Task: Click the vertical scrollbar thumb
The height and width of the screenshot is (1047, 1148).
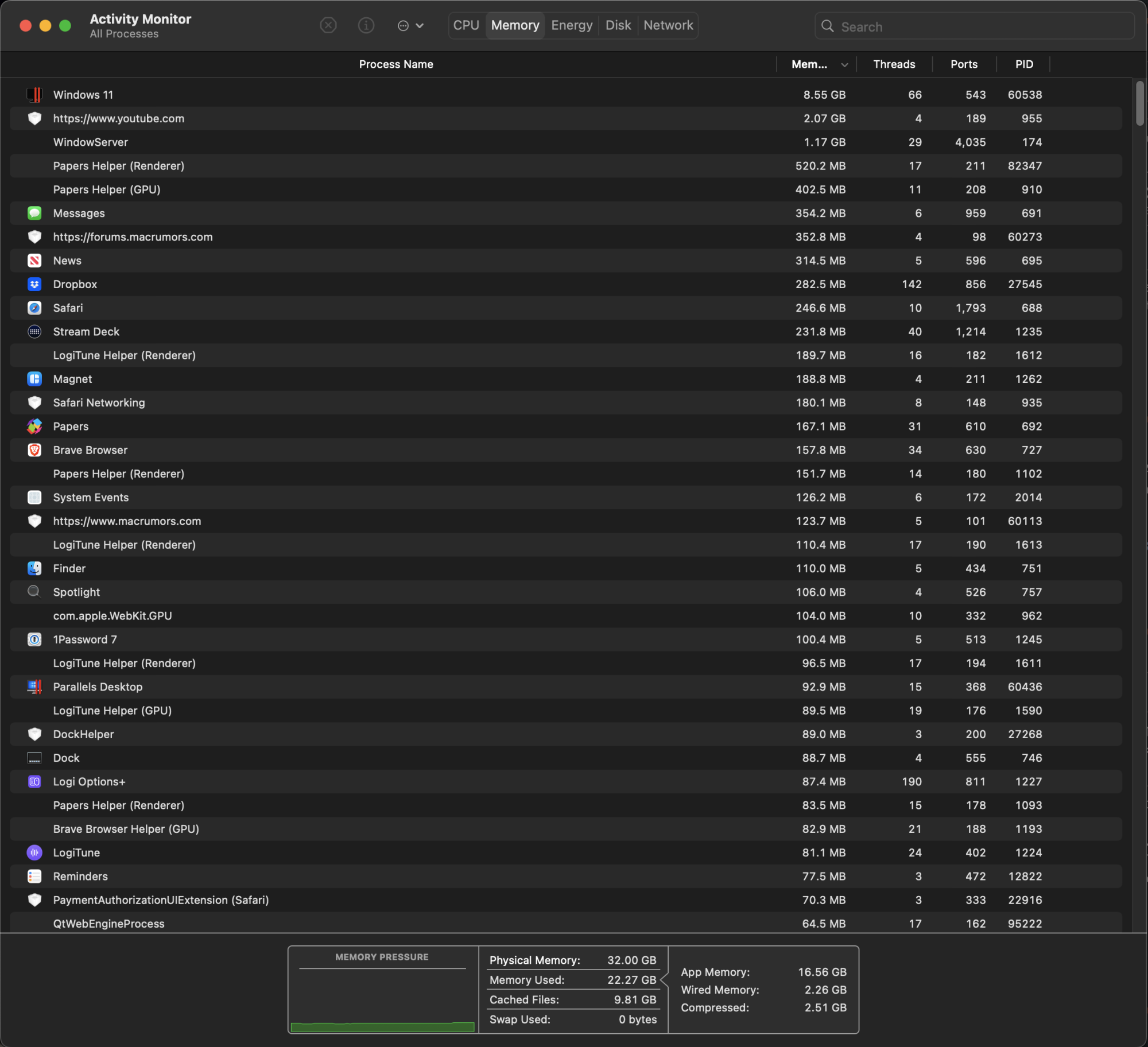Action: (1140, 103)
